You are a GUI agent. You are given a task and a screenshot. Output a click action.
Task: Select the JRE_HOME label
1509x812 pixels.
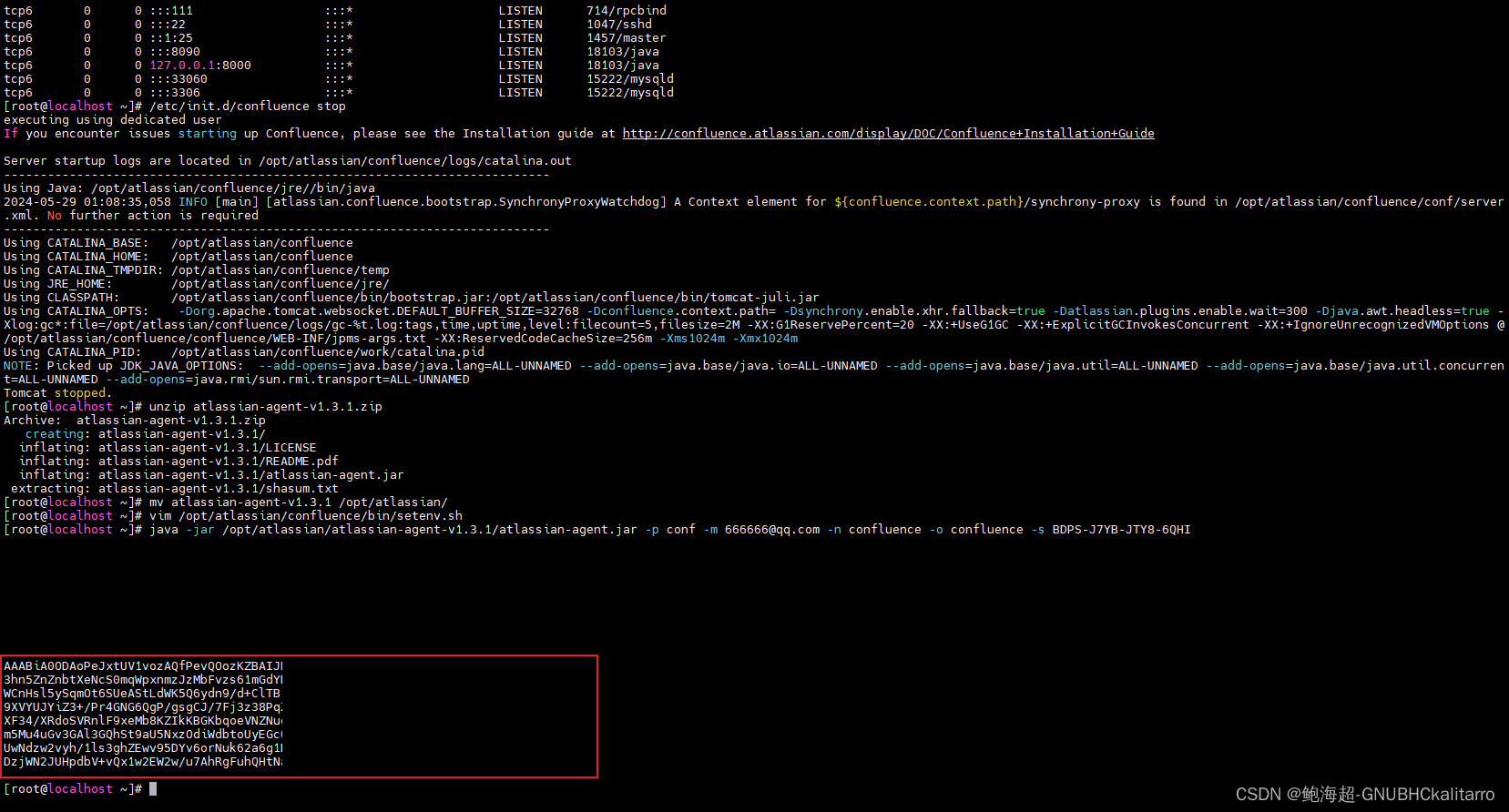click(x=76, y=284)
